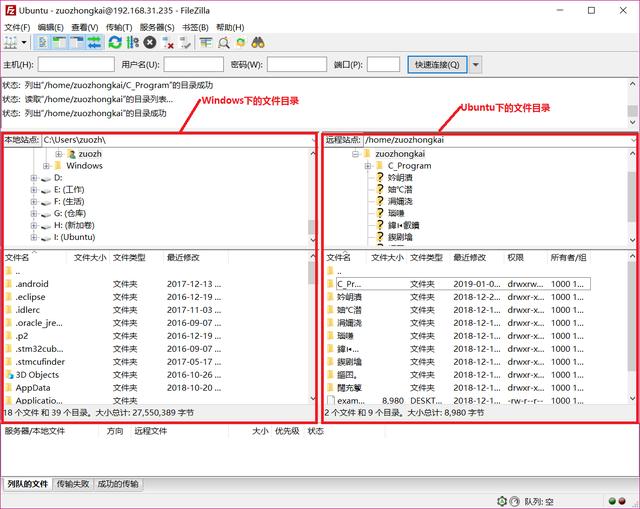Expand the E: (工作) drive node

click(x=34, y=190)
